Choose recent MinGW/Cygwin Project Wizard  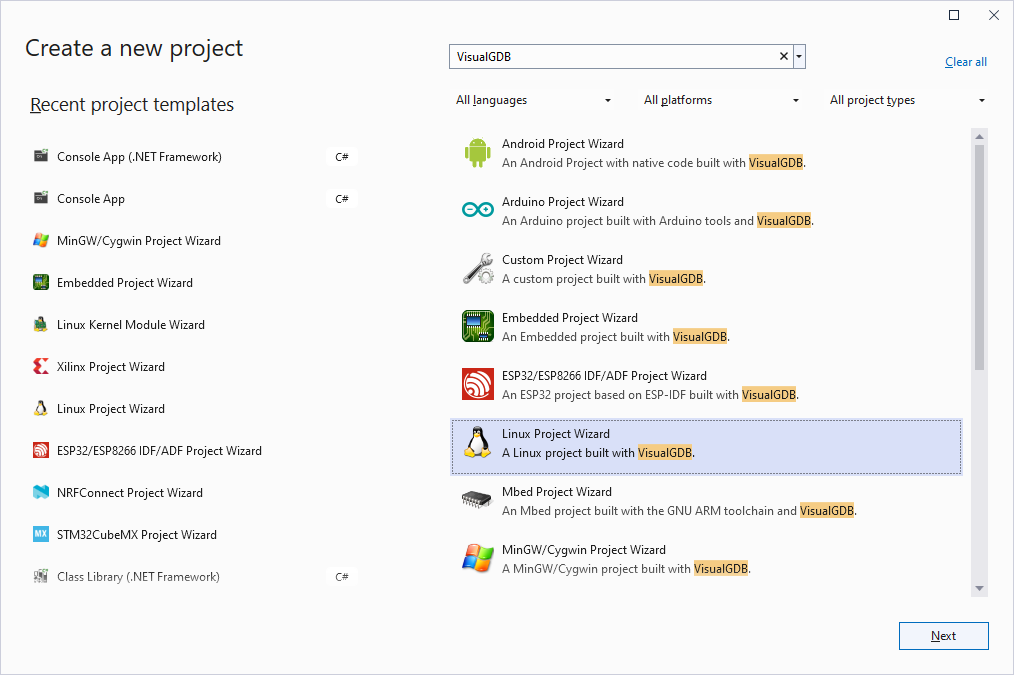(x=194, y=241)
